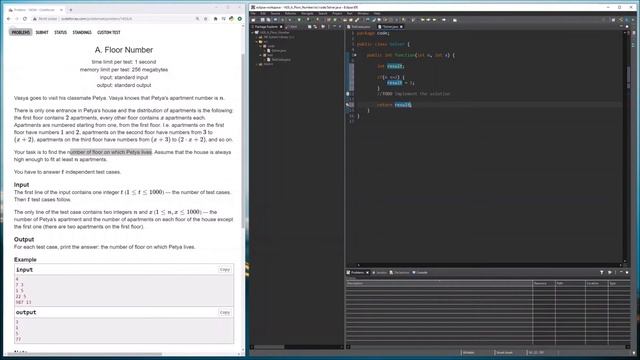Sort by Location column header
640x360 pixels.
click(x=596, y=283)
